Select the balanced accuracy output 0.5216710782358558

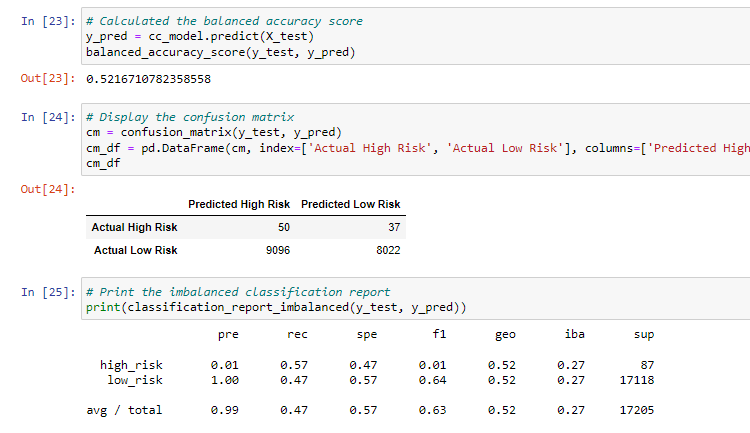[148, 79]
